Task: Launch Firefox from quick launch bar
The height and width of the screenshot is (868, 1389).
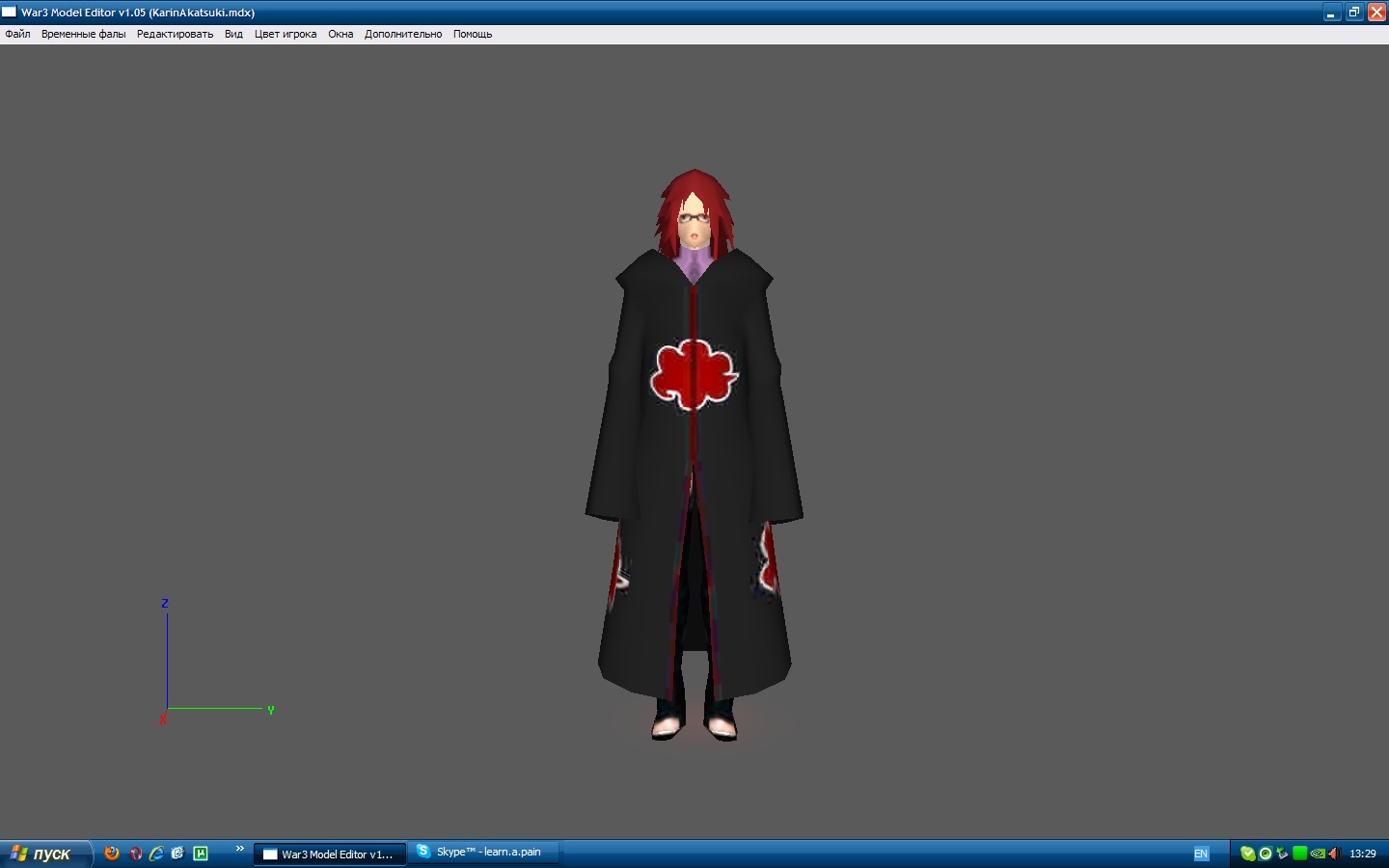Action: pos(112,854)
